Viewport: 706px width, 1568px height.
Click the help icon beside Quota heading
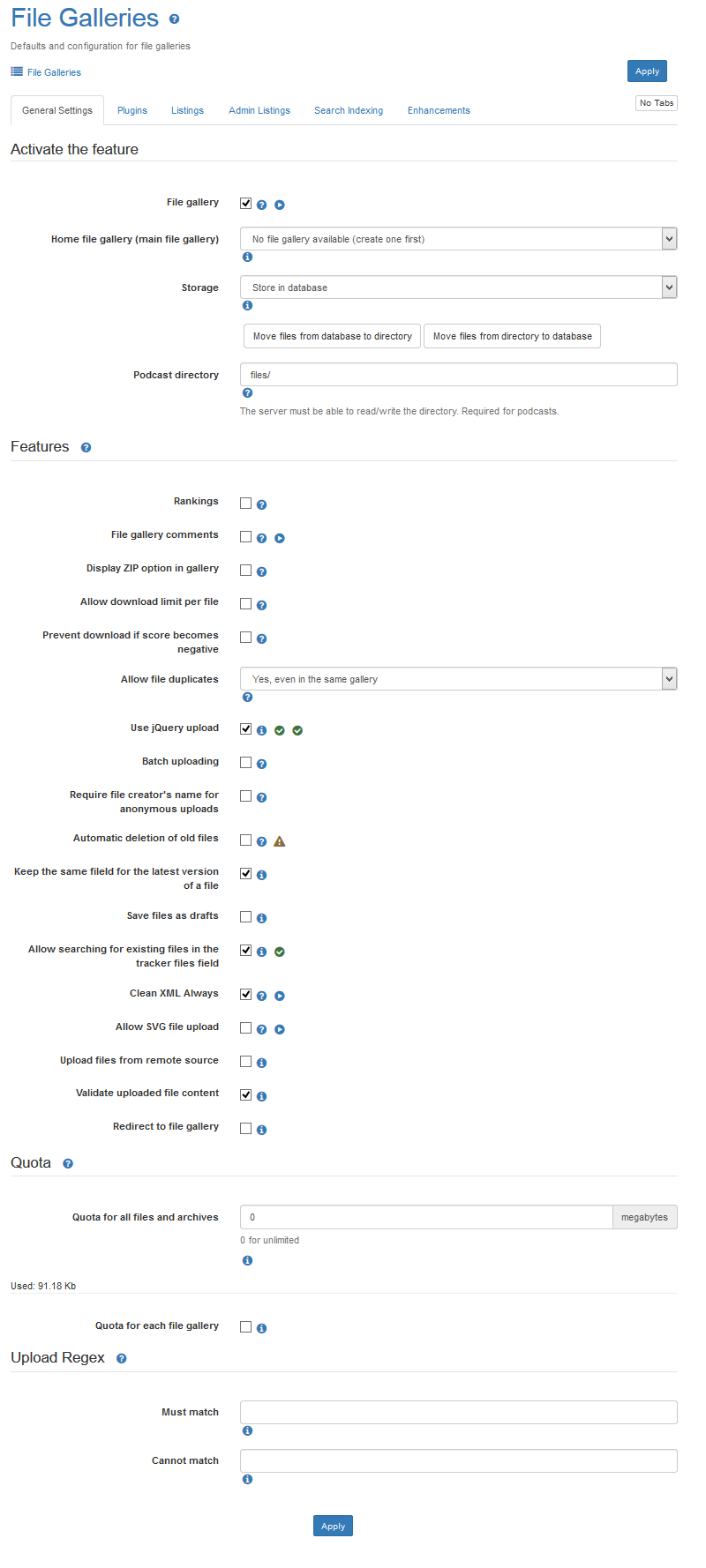click(68, 1164)
